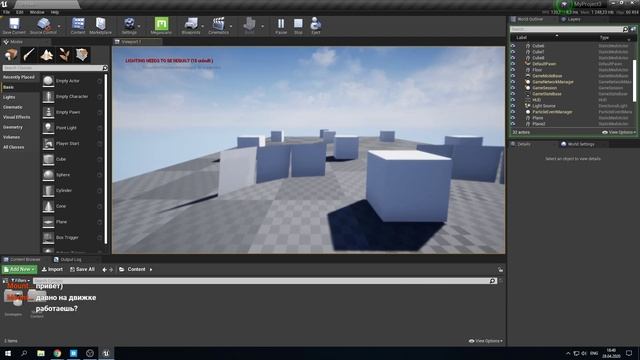
Task: Open the Settings toolbar icon
Action: [129, 26]
